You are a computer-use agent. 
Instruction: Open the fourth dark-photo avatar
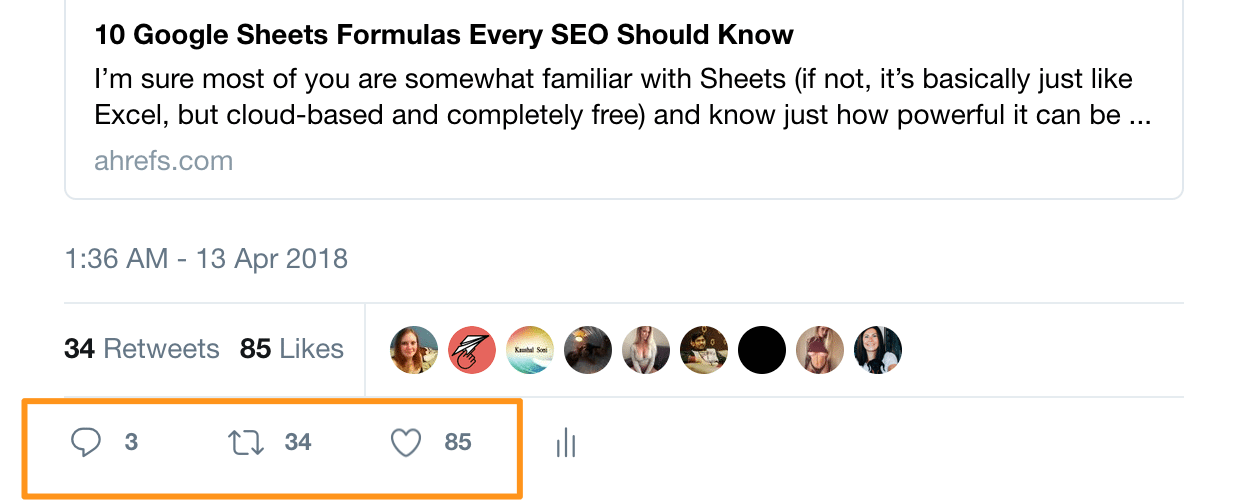588,350
